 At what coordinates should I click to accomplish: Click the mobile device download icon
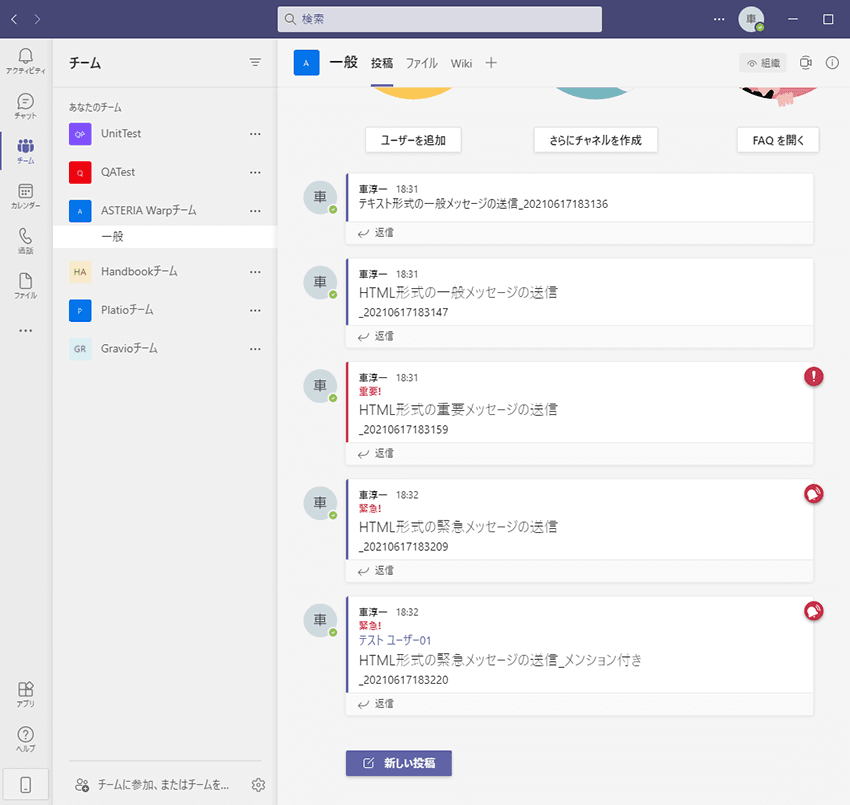point(25,784)
